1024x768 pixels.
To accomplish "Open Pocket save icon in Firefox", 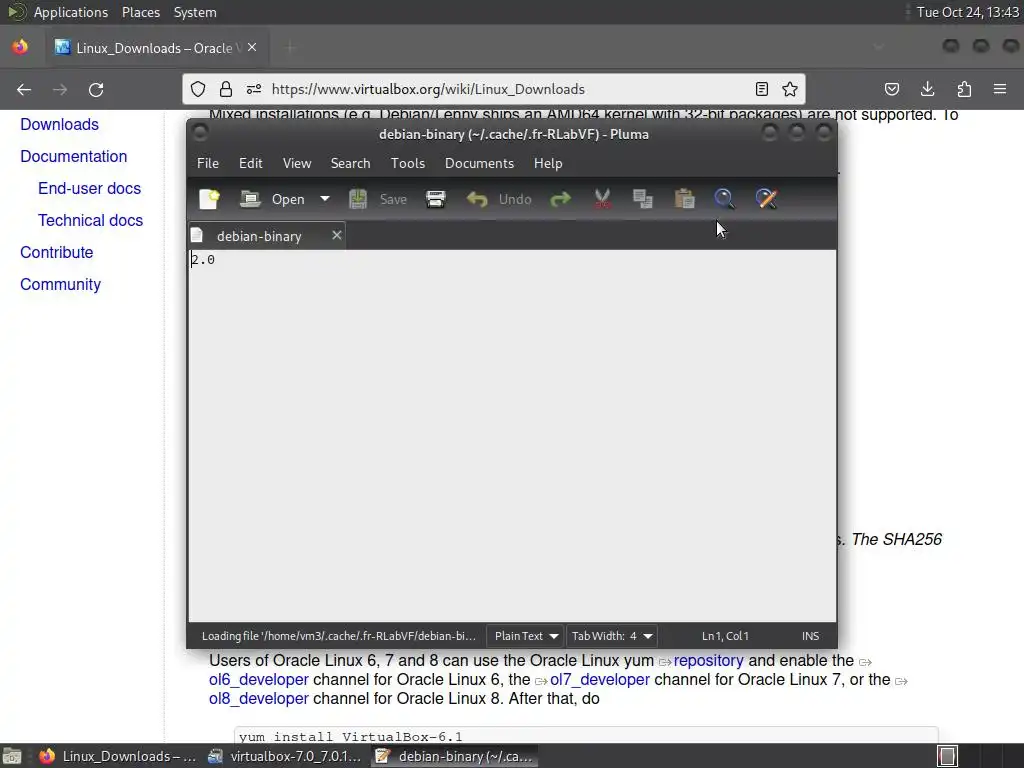I will coord(891,89).
